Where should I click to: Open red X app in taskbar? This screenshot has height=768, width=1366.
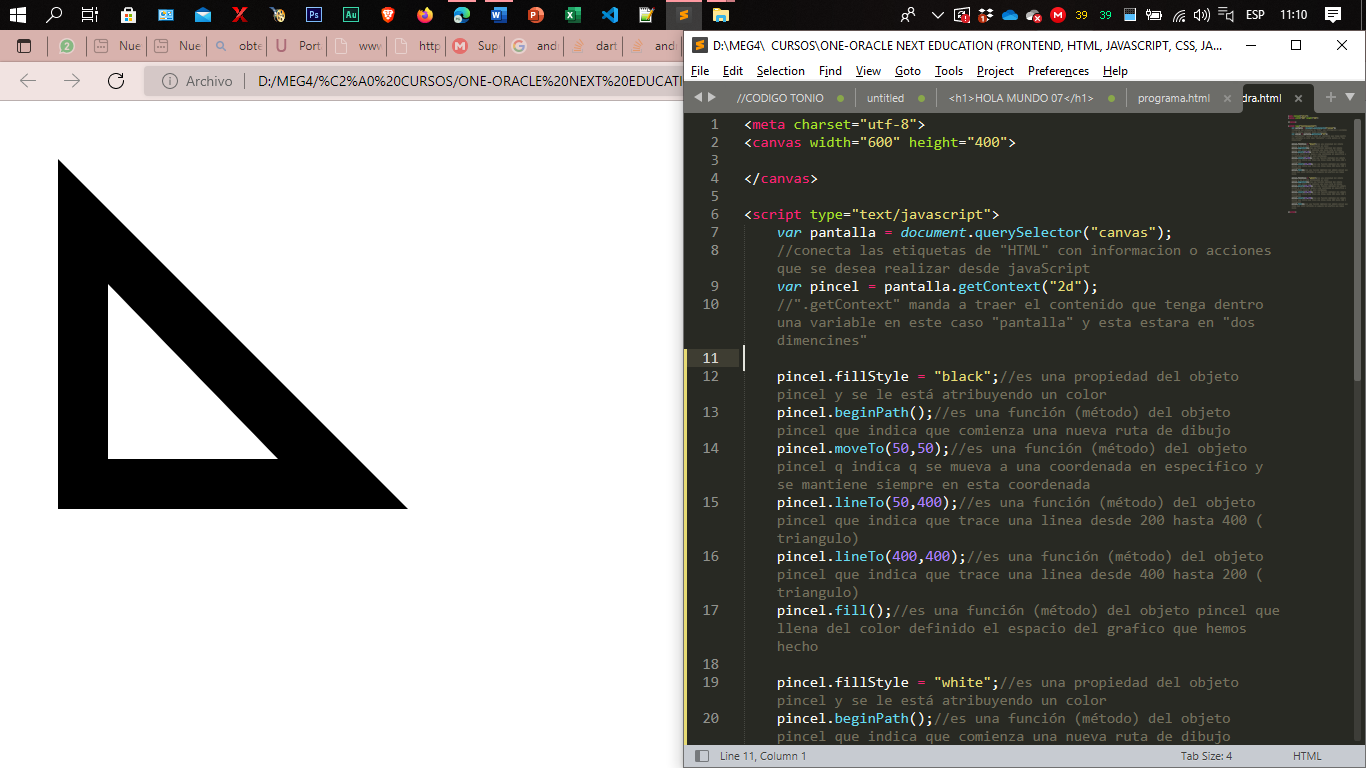[x=240, y=15]
